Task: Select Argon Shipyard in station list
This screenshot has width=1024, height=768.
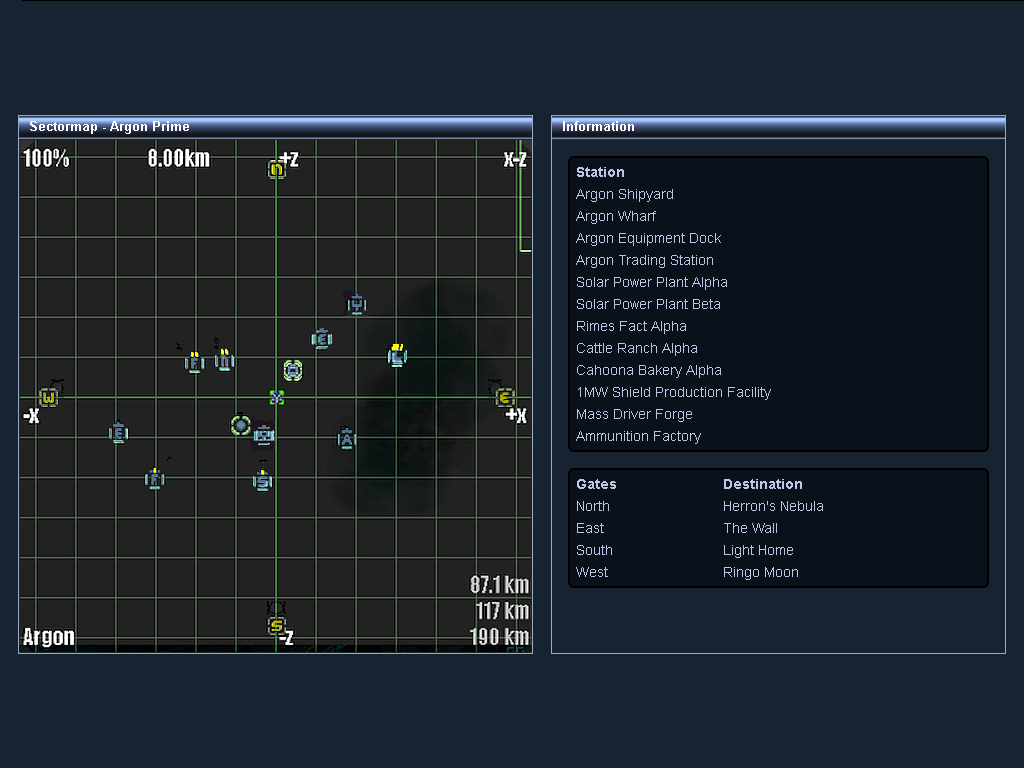Action: tap(624, 195)
